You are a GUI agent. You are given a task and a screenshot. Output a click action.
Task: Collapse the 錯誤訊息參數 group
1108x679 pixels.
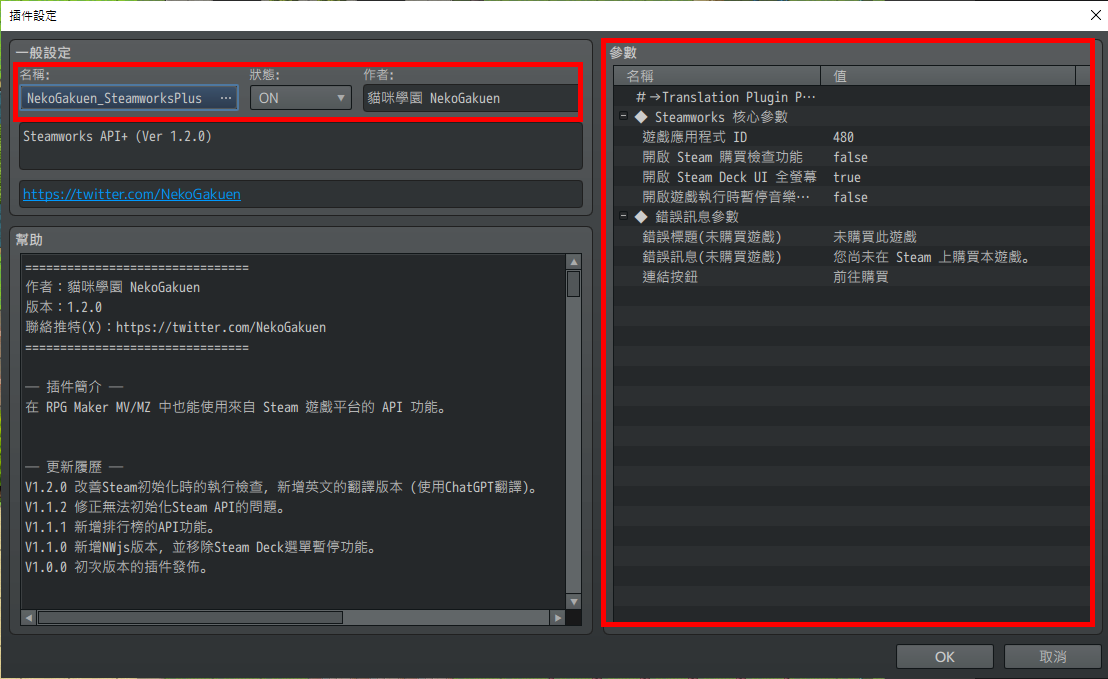(623, 216)
